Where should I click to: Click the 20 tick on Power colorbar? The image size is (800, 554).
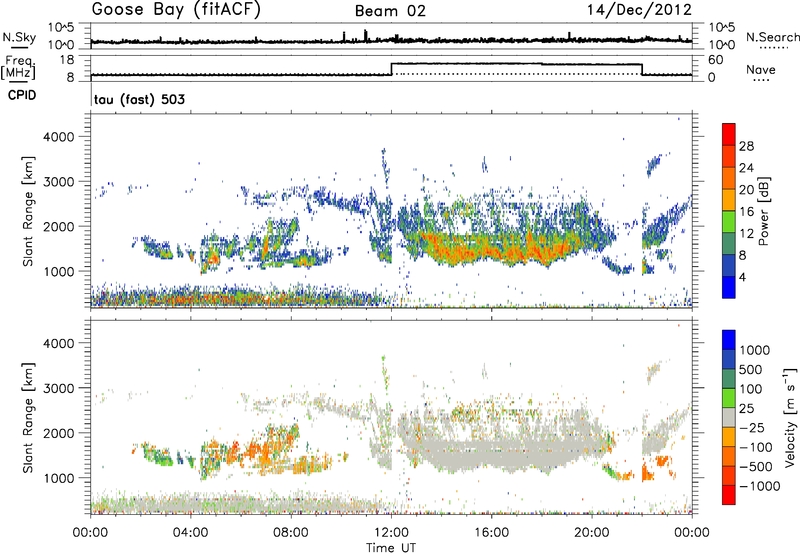(x=746, y=190)
